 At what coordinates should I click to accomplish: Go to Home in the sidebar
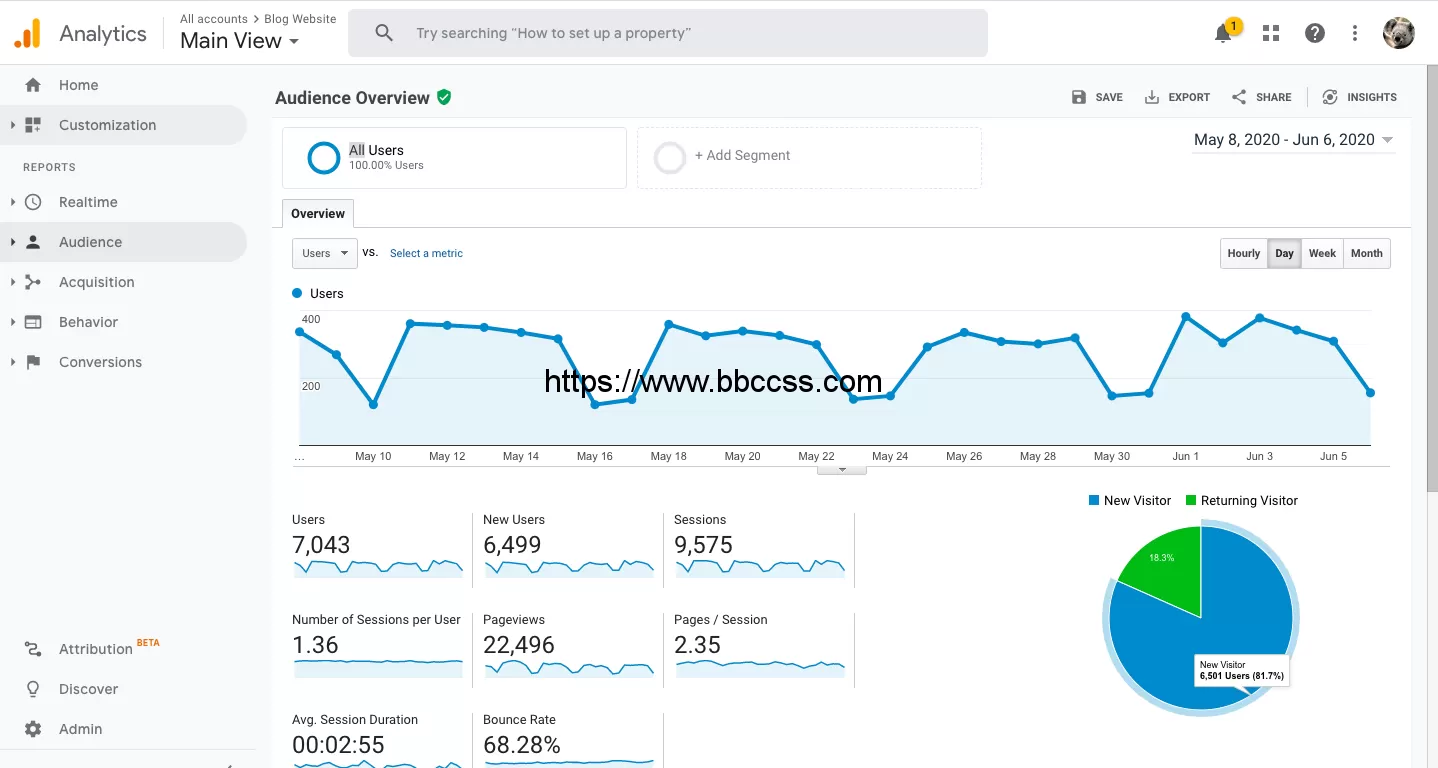78,85
